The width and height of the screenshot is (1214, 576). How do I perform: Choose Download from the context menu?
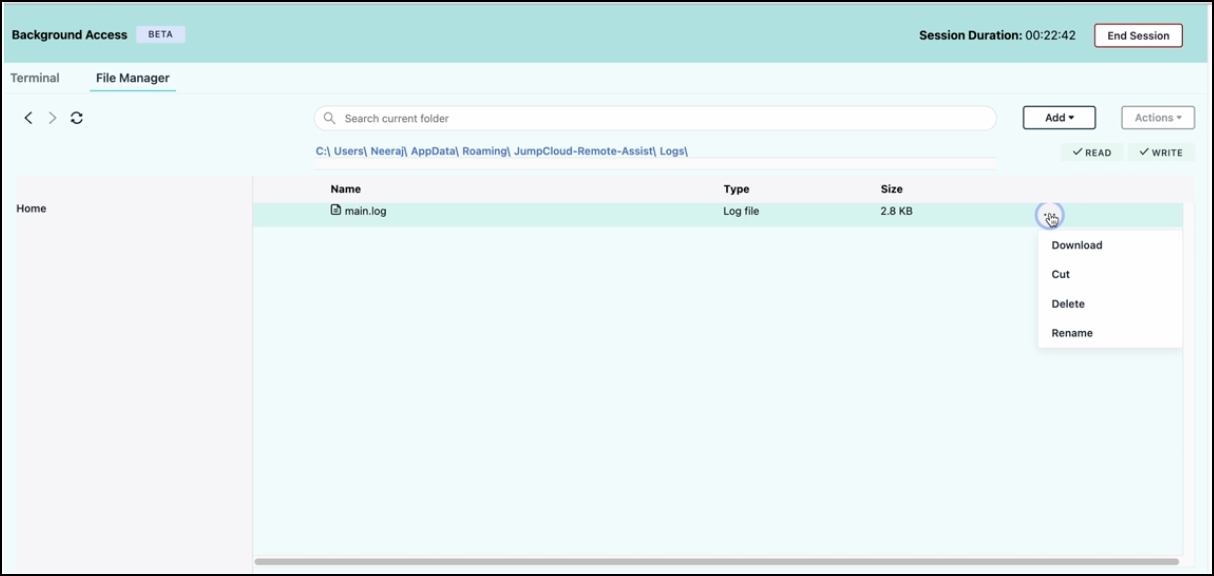[1077, 245]
